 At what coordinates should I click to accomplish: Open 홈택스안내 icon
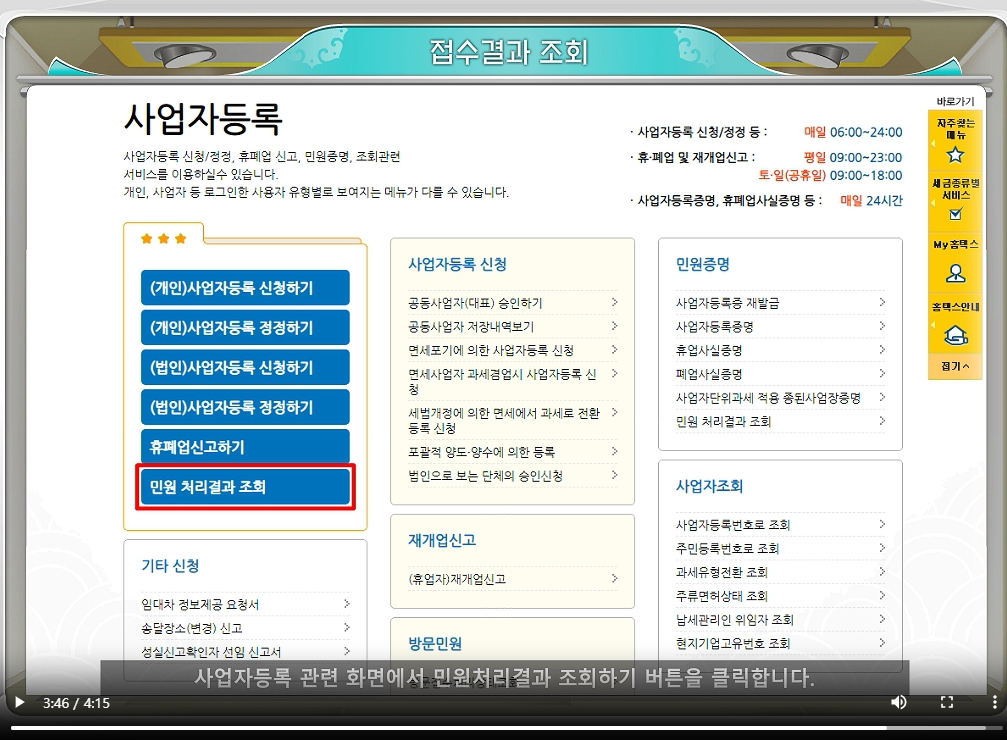(x=955, y=335)
